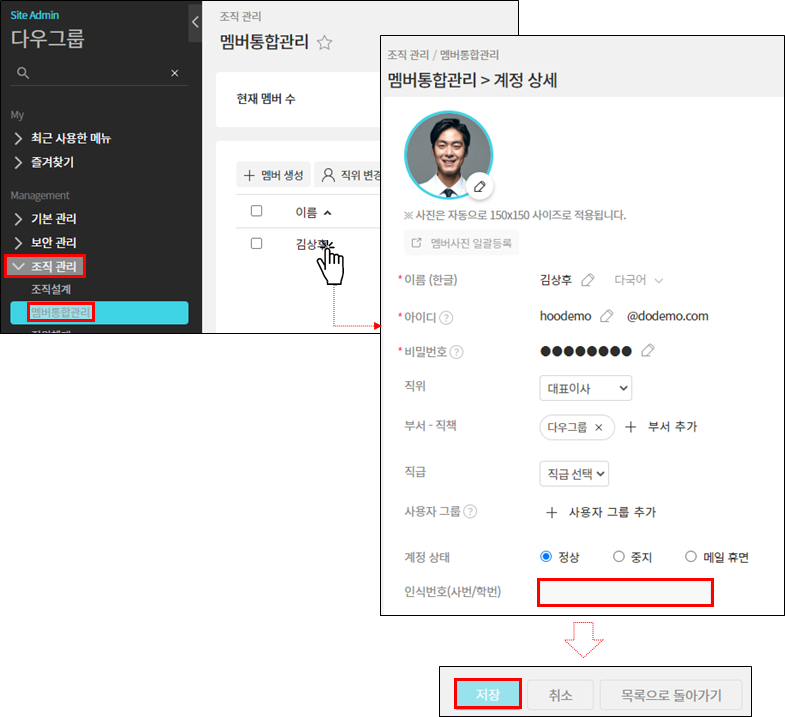
Task: Open the 직위 dropdown showing 대표이사
Action: click(584, 388)
